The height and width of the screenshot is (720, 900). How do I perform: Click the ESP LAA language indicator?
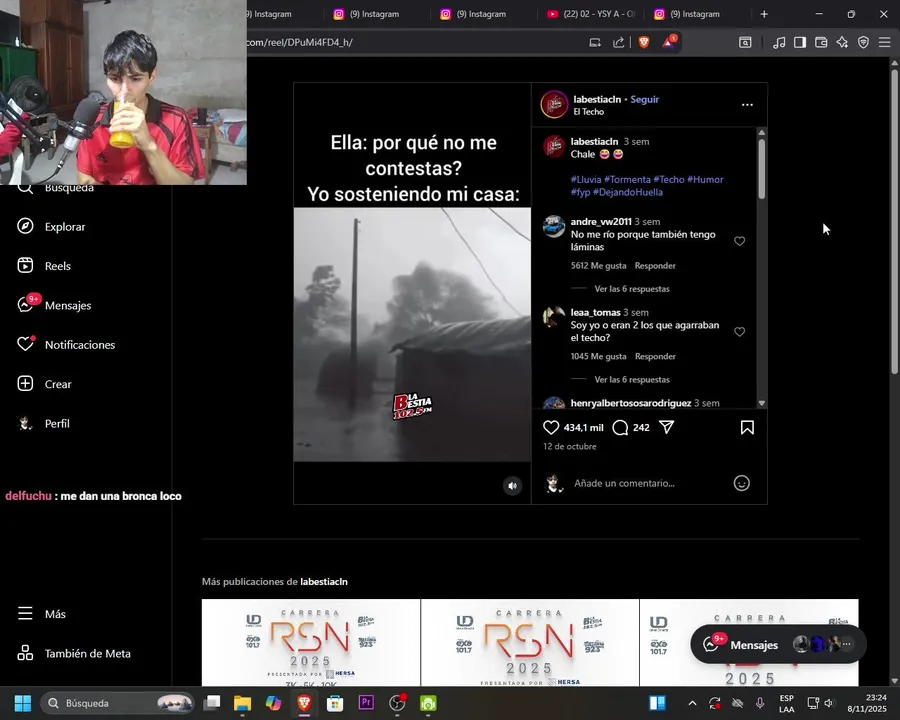pyautogui.click(x=786, y=703)
